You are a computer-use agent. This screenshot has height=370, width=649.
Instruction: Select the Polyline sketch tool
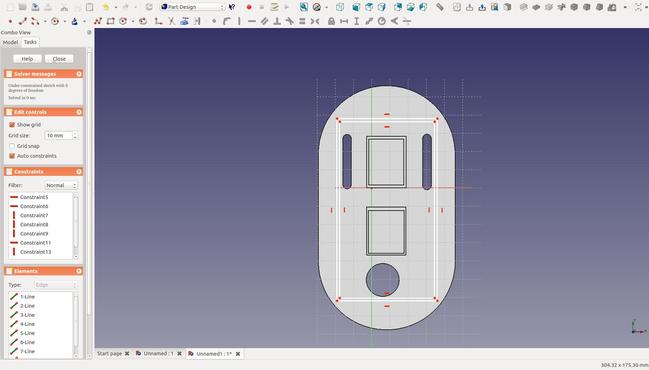point(98,21)
